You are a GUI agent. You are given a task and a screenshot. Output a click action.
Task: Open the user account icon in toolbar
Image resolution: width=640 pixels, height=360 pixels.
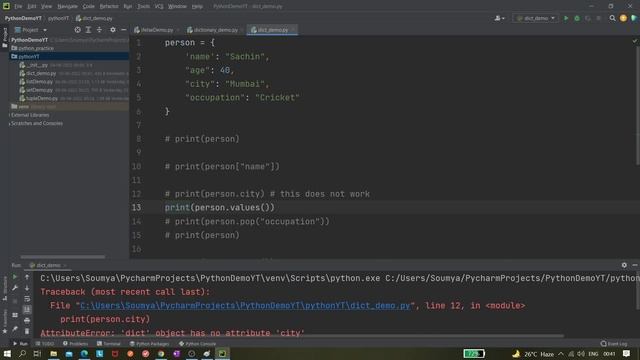click(x=500, y=18)
